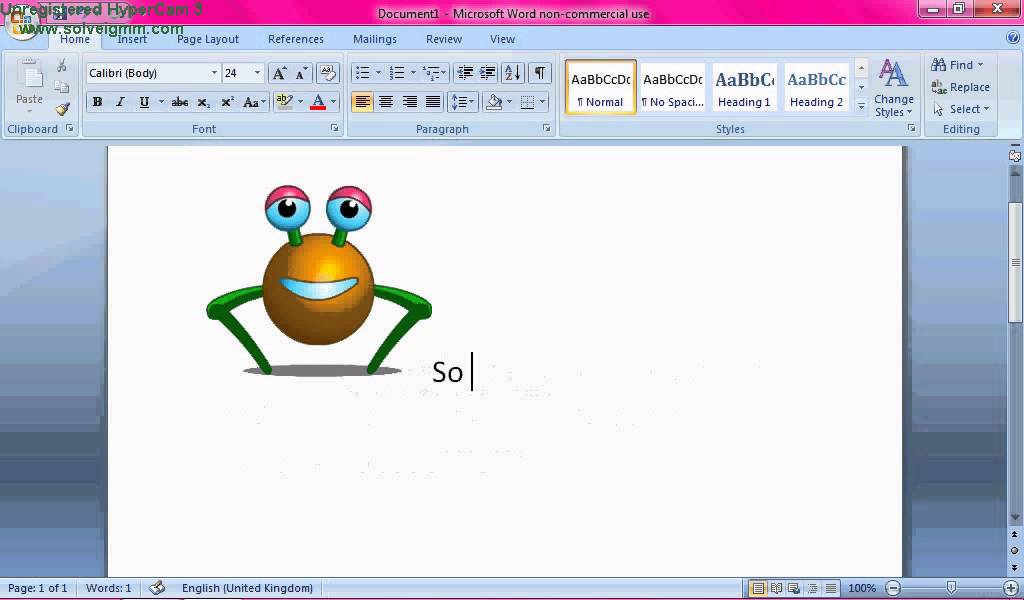Open the Calibri font name dropdown
Screen dimensions: 1024x600
click(214, 73)
